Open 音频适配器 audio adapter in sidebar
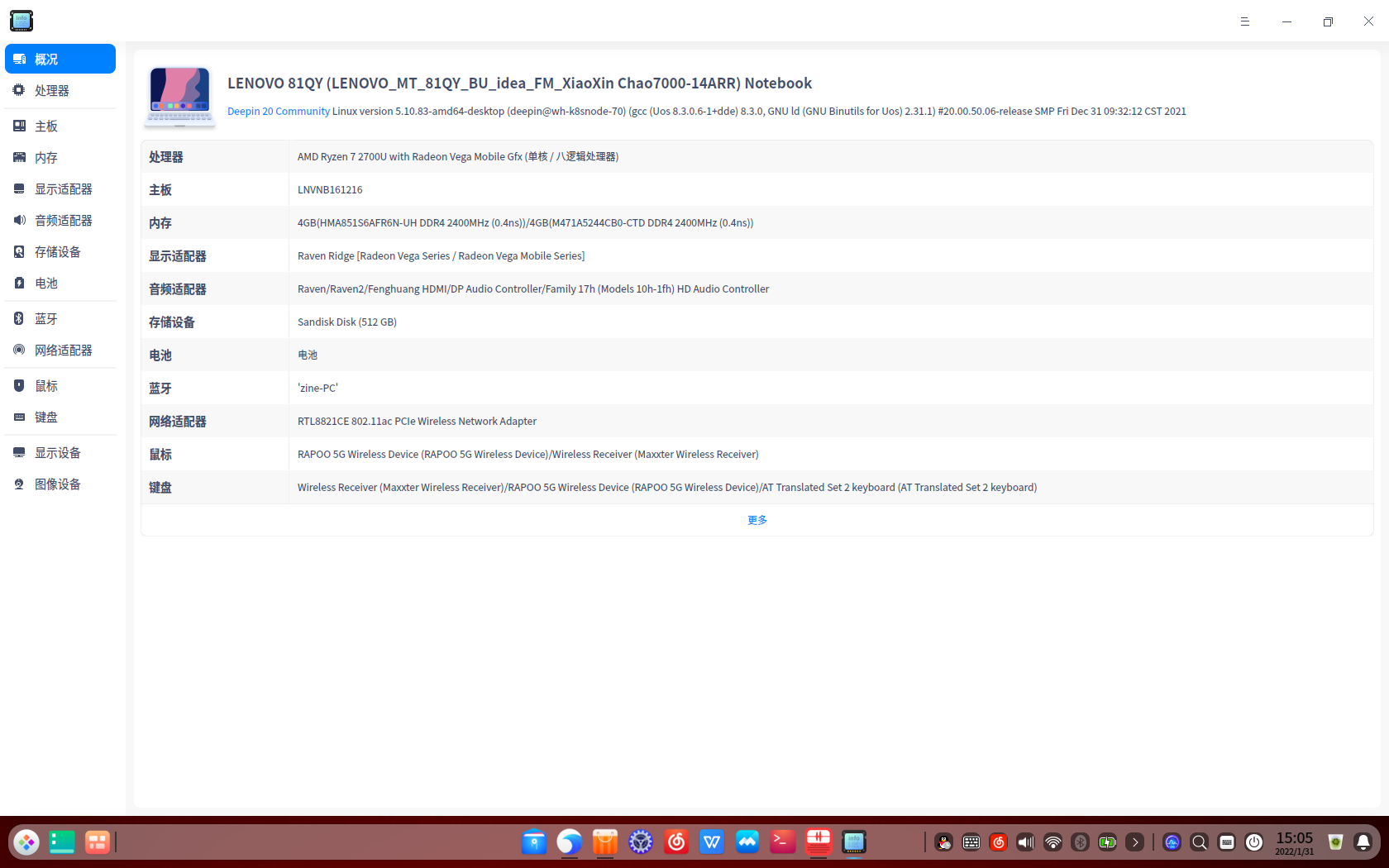 tap(60, 220)
